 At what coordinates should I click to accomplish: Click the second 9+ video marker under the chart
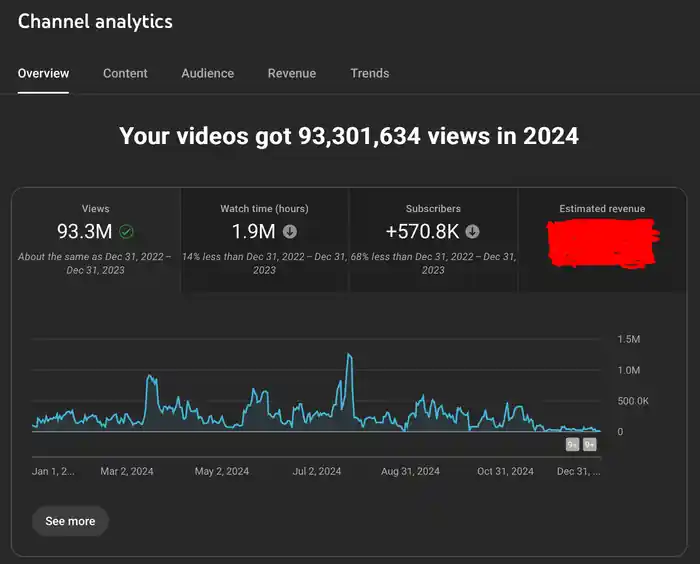point(590,444)
